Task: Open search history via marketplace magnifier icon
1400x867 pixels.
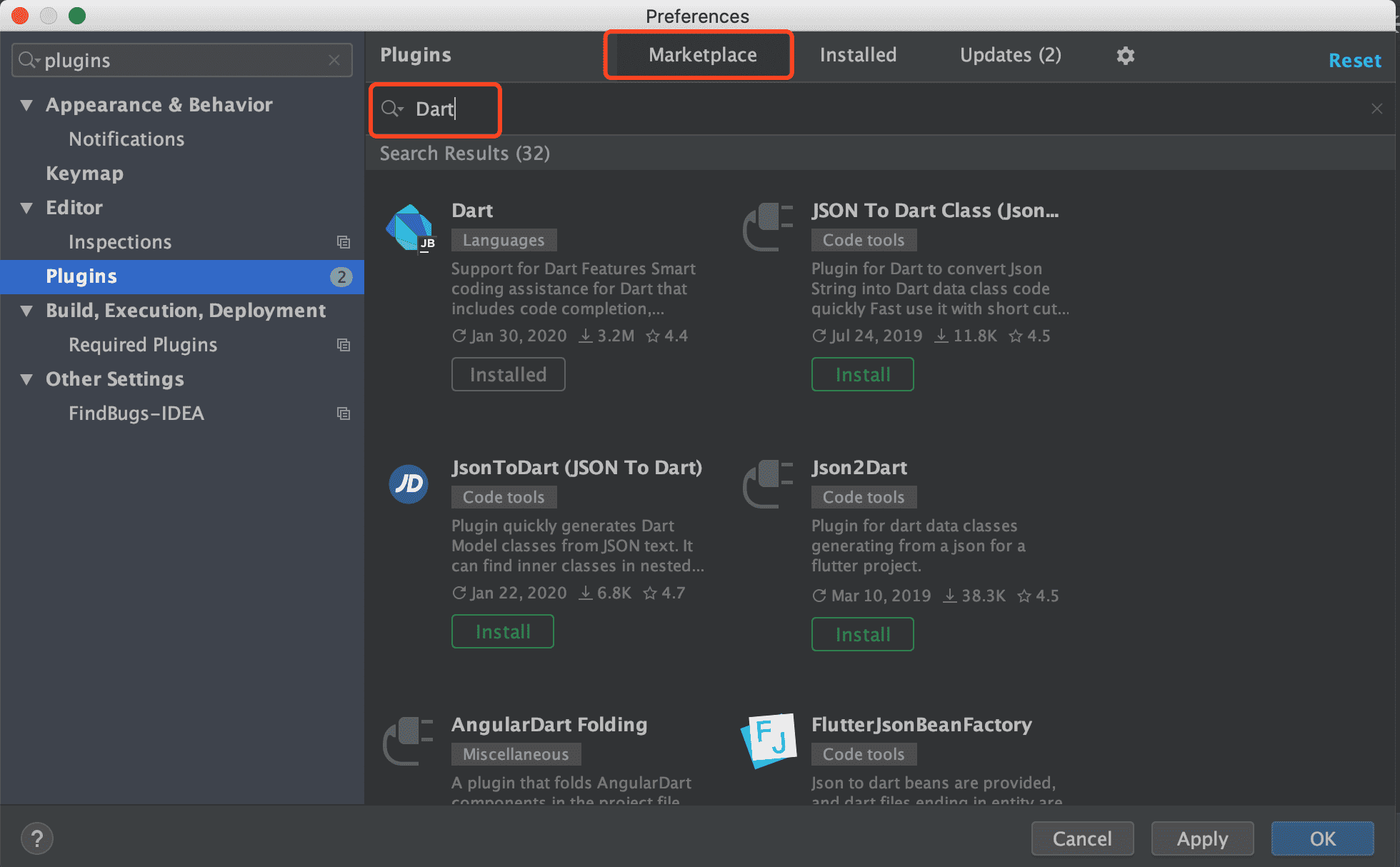Action: point(391,109)
